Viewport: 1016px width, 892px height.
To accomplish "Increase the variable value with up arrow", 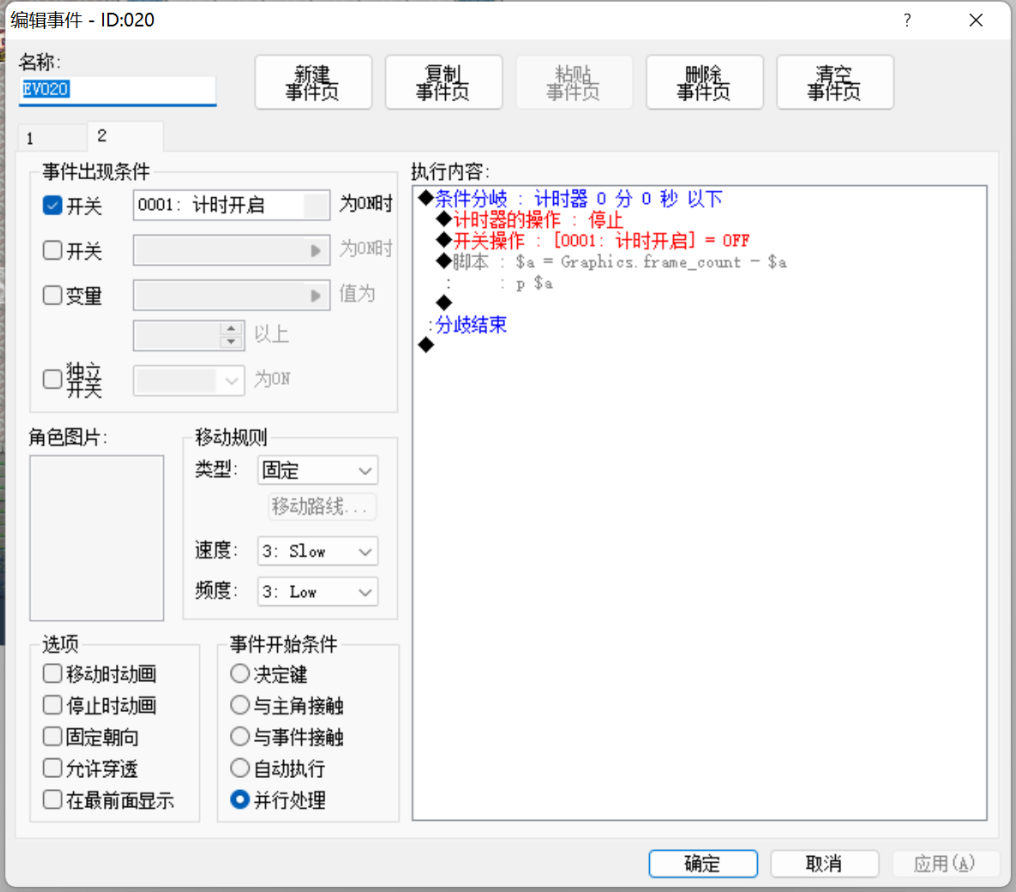I will coord(231,328).
